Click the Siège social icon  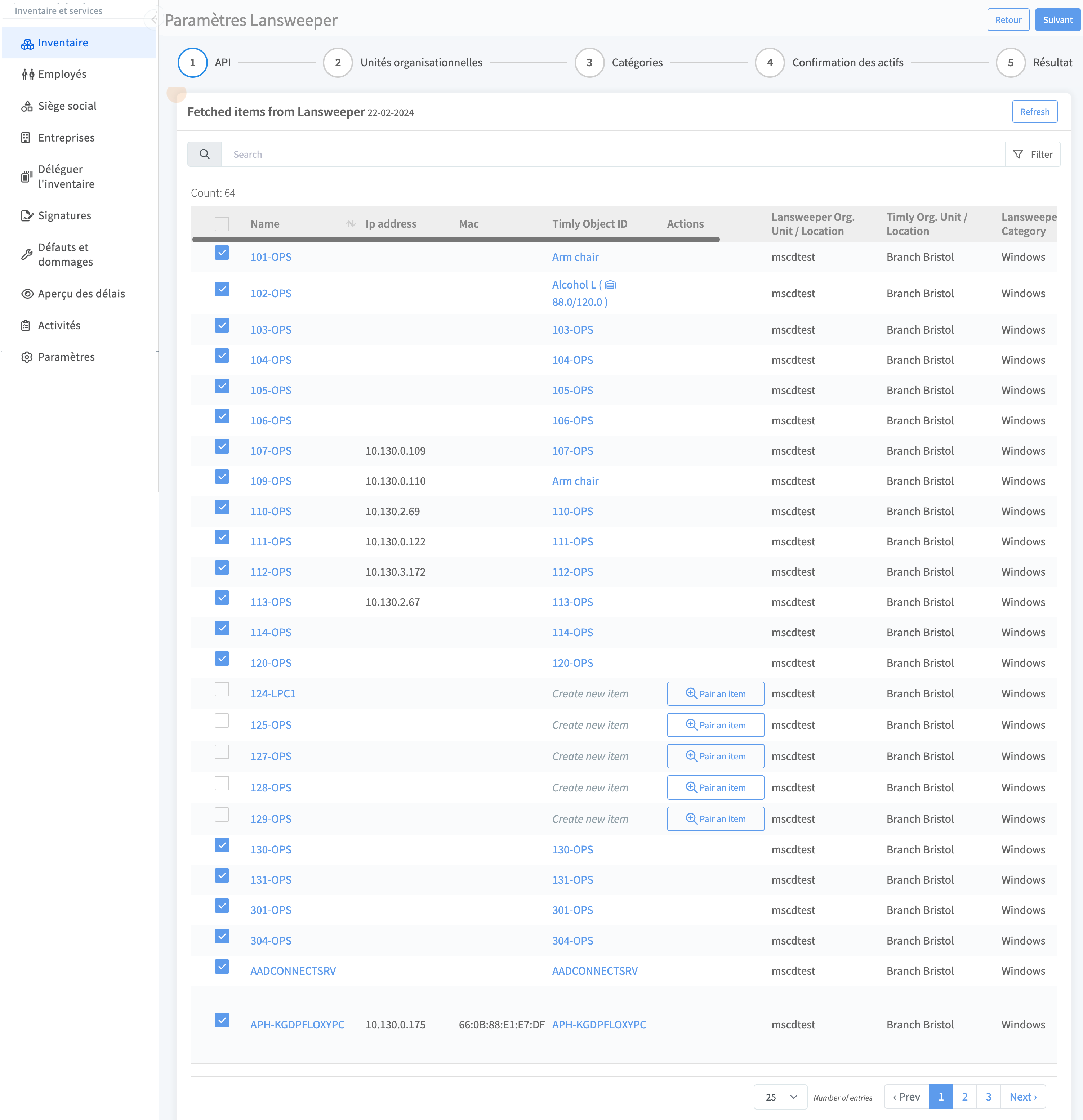(x=27, y=106)
